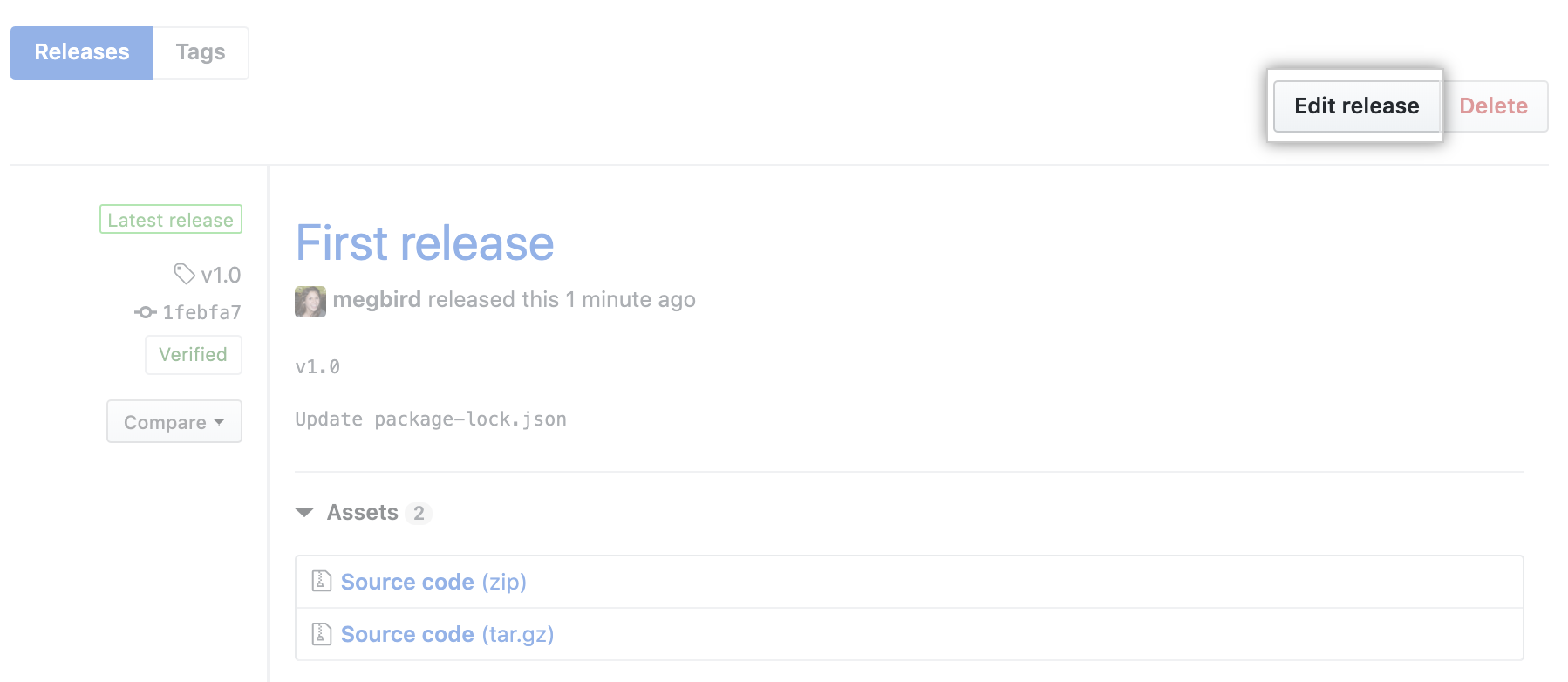Click the archive icon beside Source code (tar.gz)
Screen dimensions: 1568x682
pyautogui.click(x=320, y=634)
